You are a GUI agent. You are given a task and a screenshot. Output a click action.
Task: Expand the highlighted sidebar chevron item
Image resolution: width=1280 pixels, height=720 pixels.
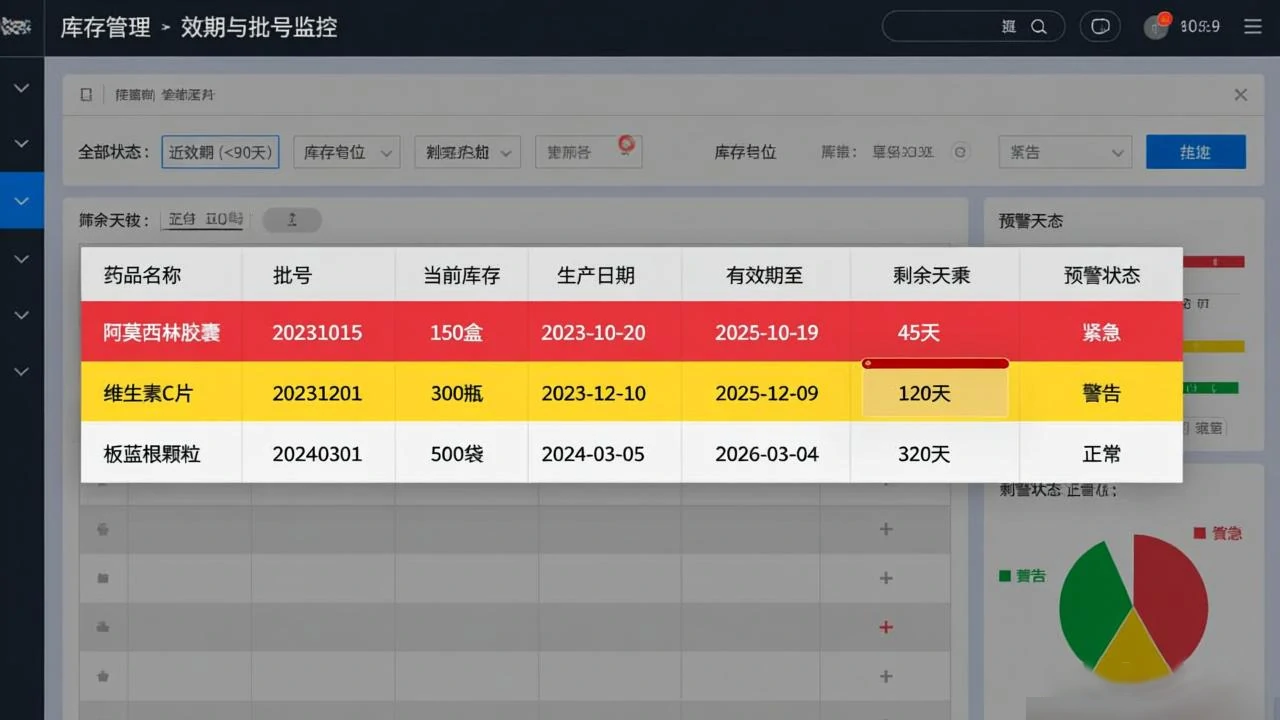coord(21,200)
